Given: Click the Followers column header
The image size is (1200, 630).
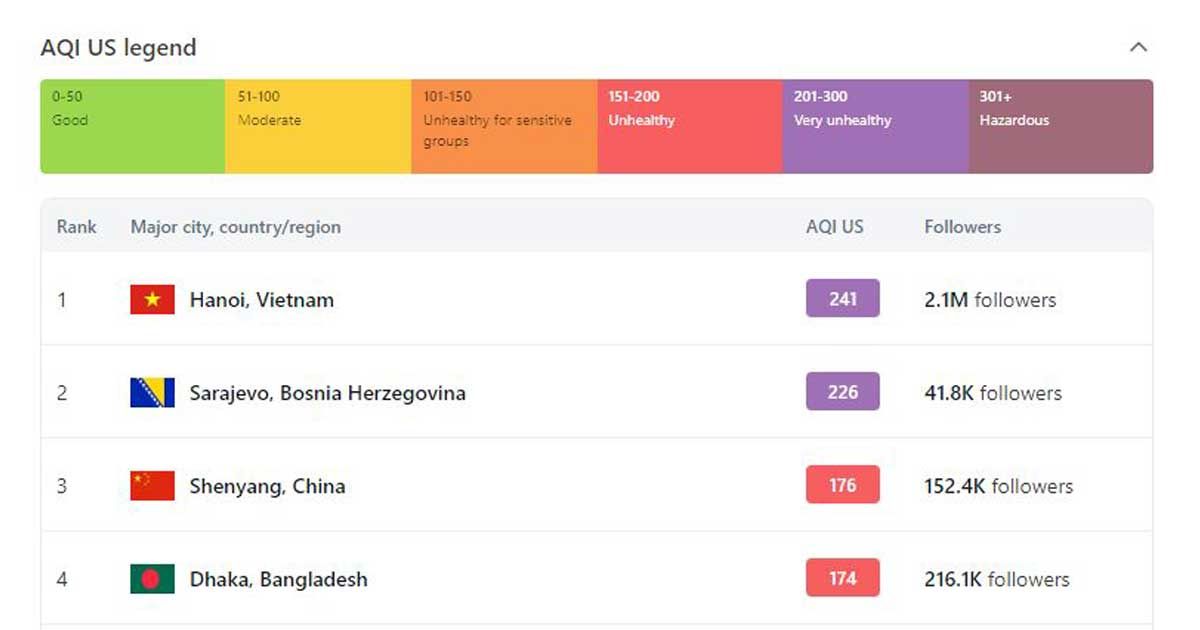Looking at the screenshot, I should [963, 227].
